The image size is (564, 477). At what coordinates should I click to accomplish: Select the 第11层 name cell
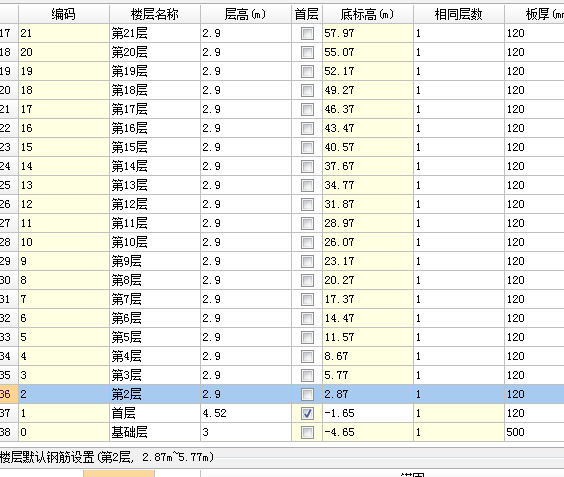pyautogui.click(x=155, y=223)
